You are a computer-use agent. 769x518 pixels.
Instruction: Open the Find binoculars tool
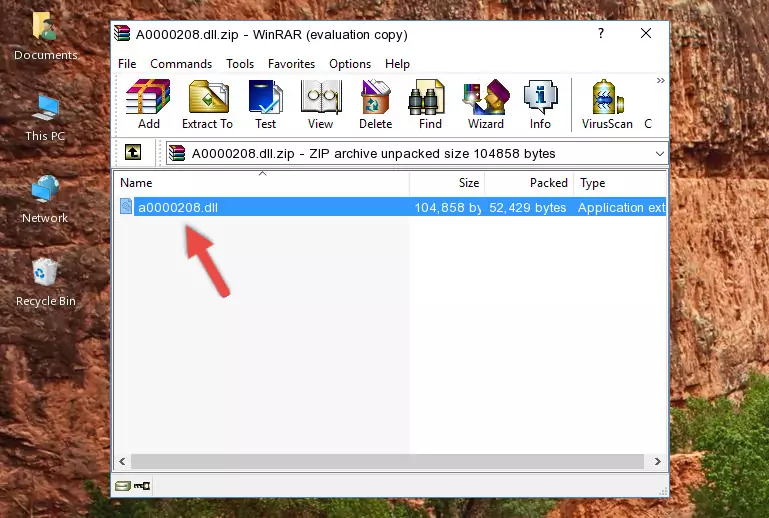tap(430, 104)
